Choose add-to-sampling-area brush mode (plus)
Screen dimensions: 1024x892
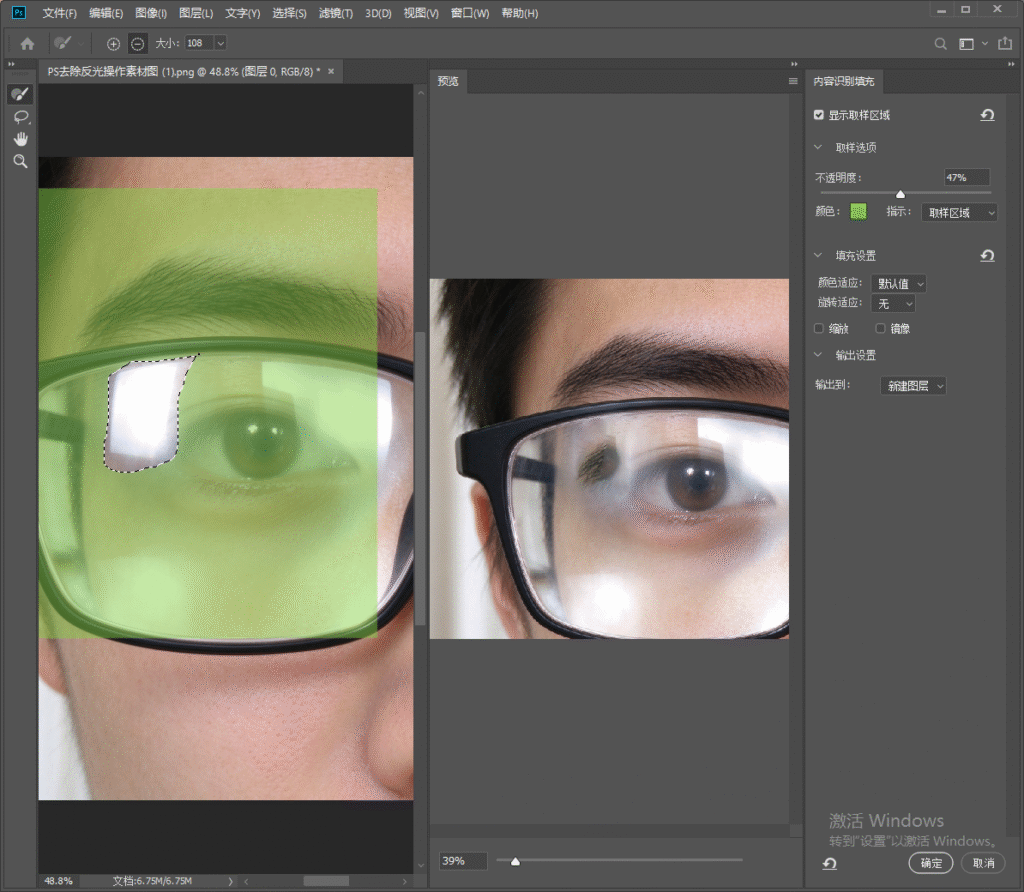pyautogui.click(x=114, y=44)
